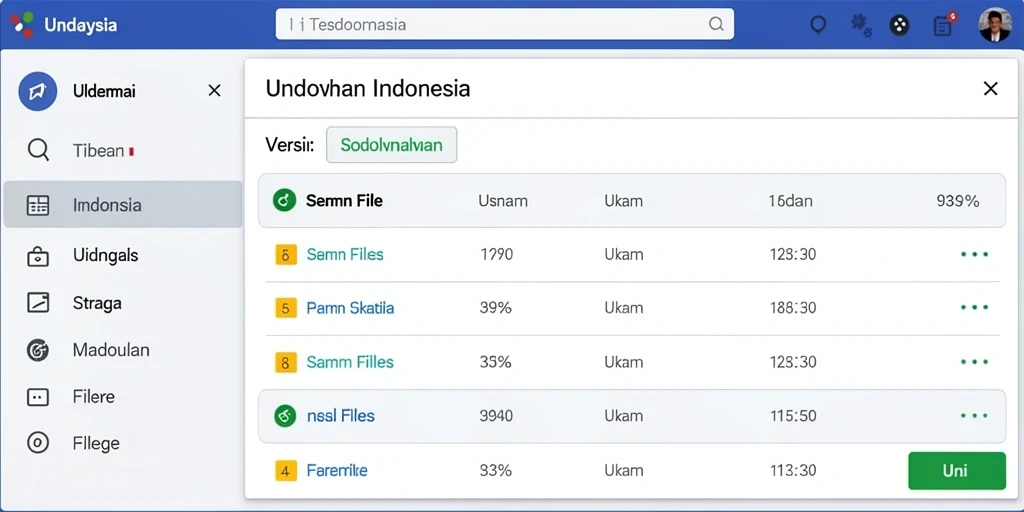
Task: Select Imdonsia in the sidebar
Action: pyautogui.click(x=123, y=204)
